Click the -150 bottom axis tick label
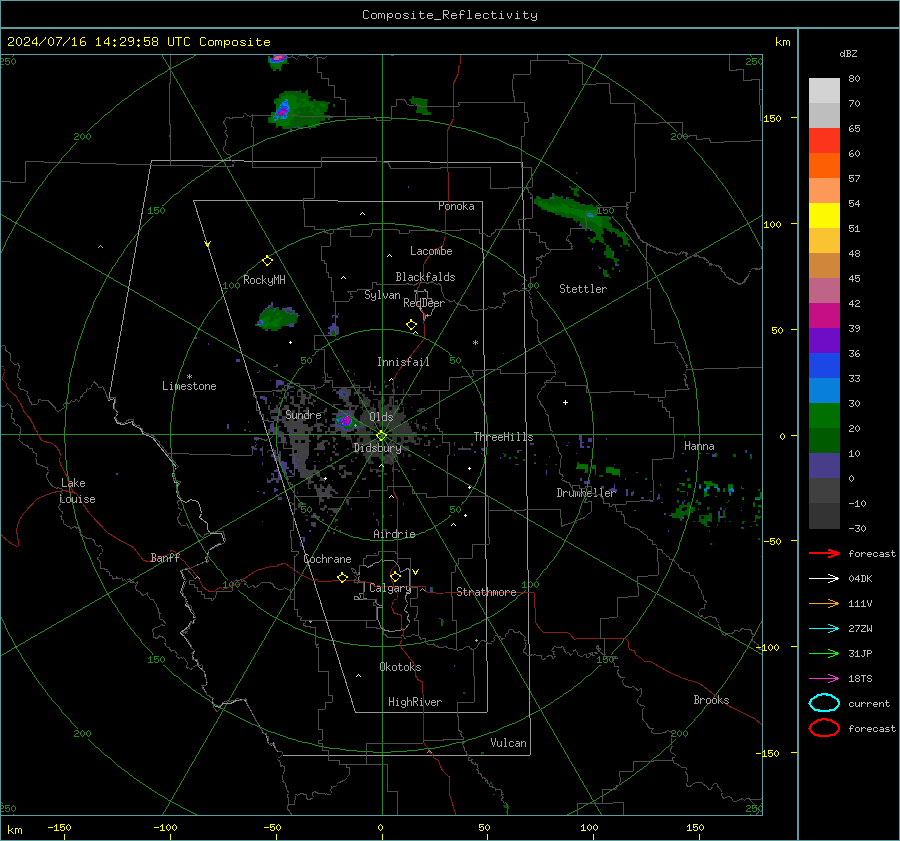 point(60,827)
